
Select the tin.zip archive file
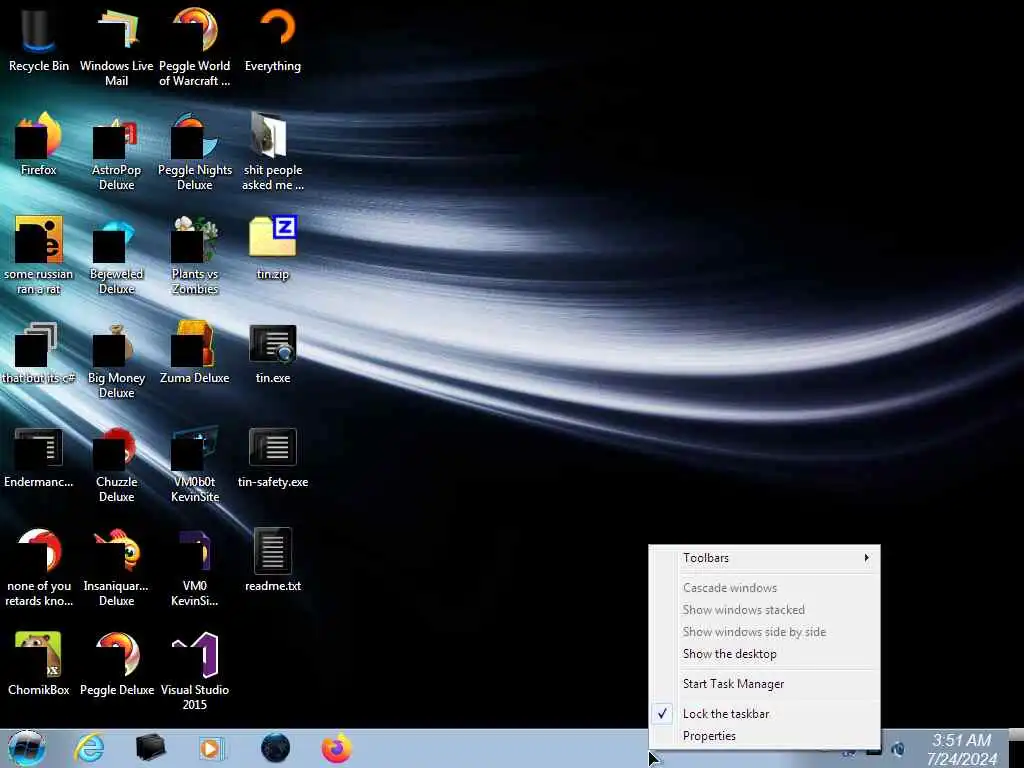[x=273, y=248]
